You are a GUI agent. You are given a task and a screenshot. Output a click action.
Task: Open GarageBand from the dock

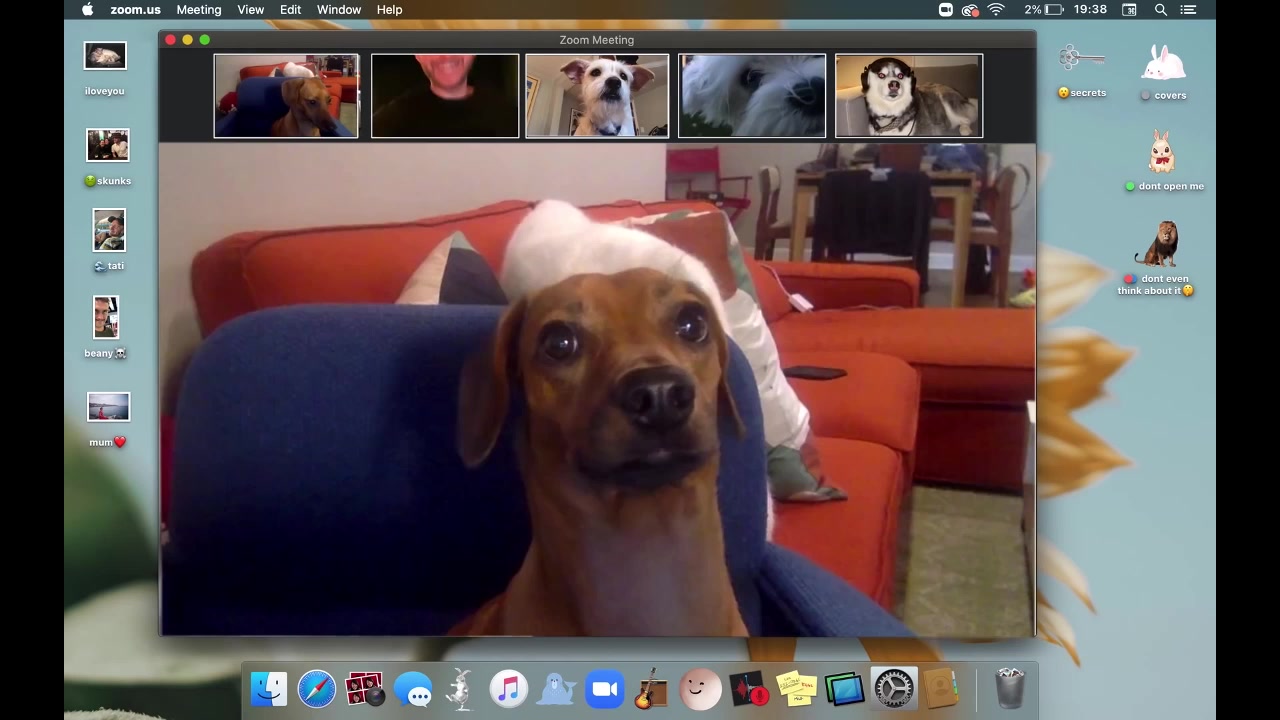[651, 689]
